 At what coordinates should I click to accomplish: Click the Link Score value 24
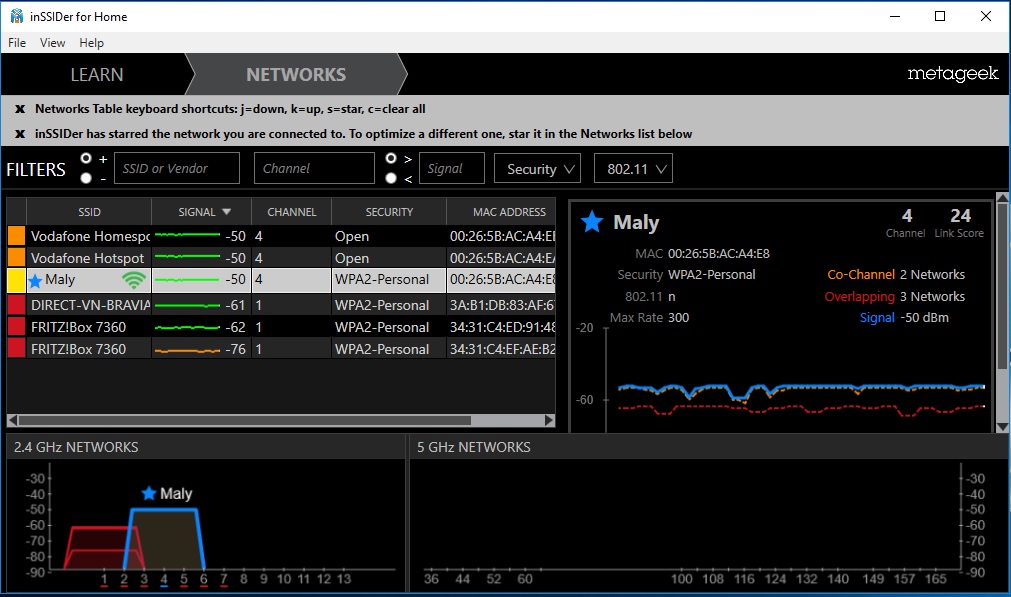(960, 215)
